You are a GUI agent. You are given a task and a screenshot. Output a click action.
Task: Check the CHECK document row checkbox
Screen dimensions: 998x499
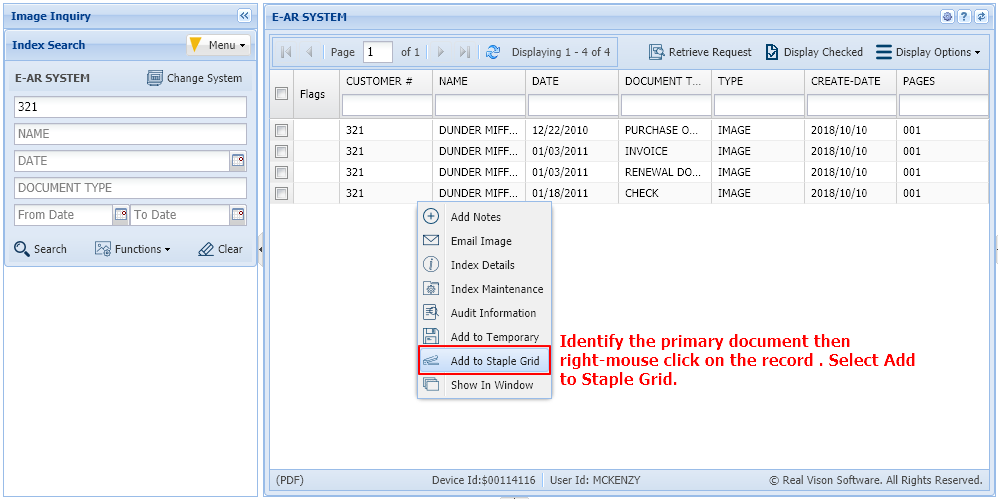point(282,193)
